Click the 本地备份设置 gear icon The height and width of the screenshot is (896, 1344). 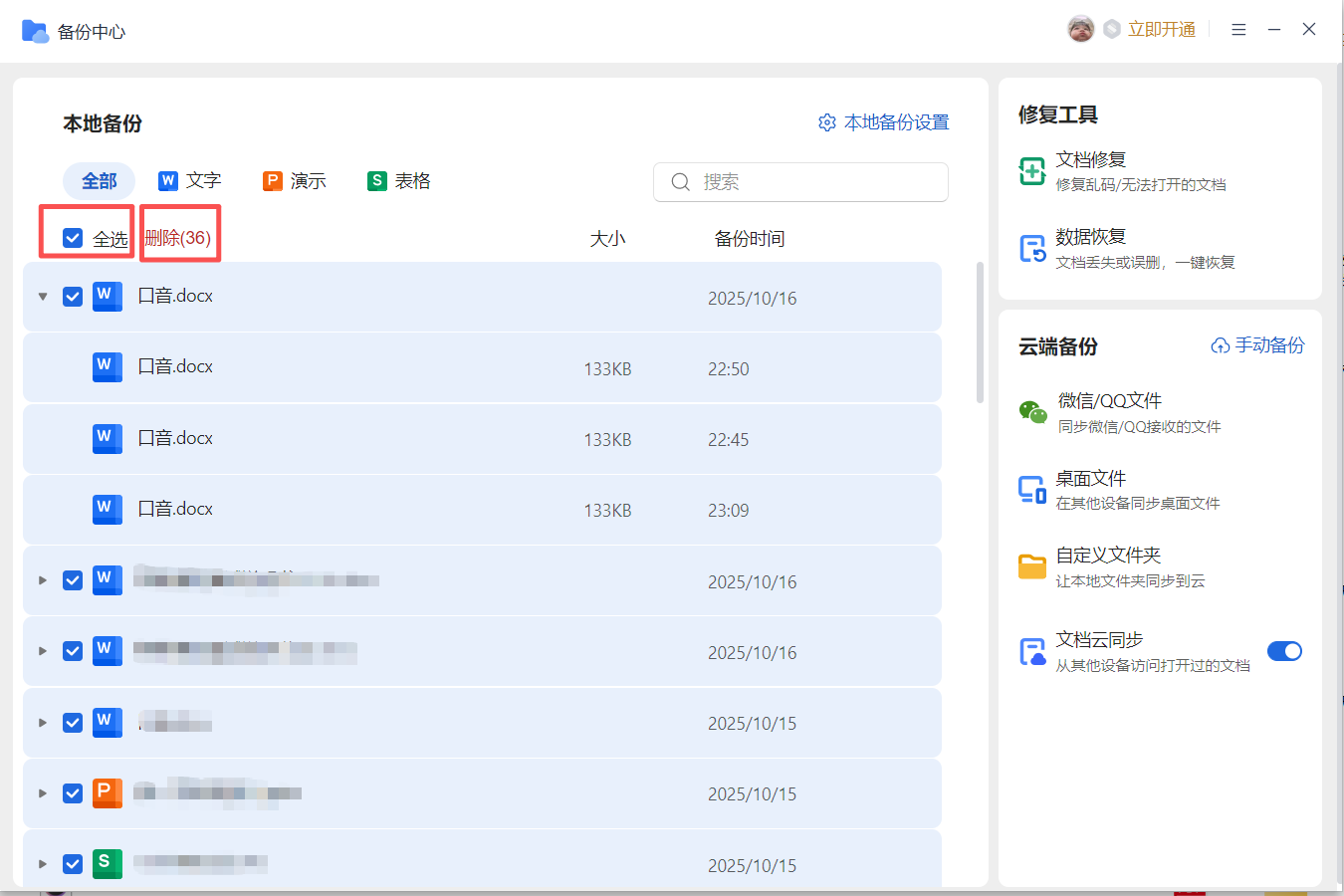(827, 122)
